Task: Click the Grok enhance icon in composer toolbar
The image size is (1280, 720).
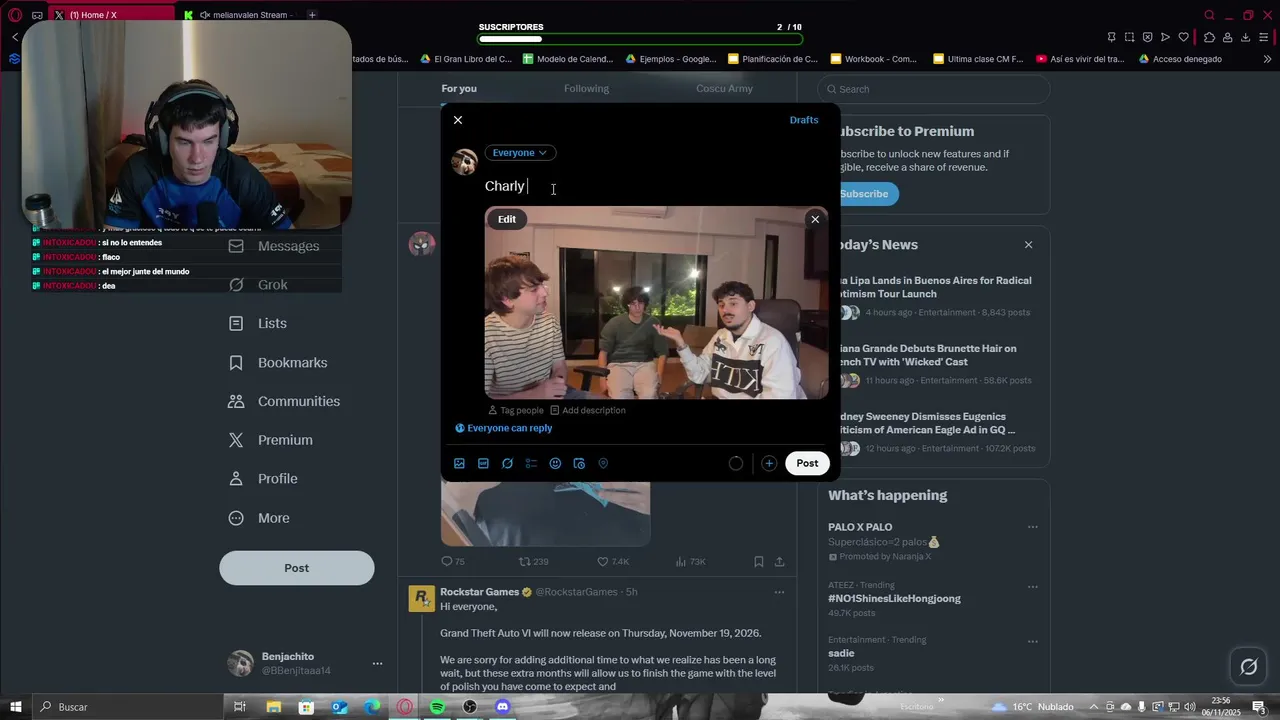Action: point(507,464)
